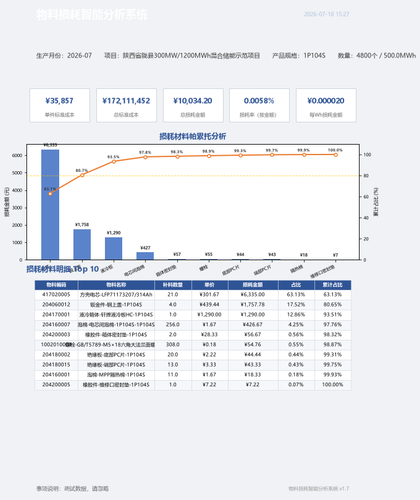Click the Pareto line point at 80.7%
The height and width of the screenshot is (500, 420).
[82, 175]
